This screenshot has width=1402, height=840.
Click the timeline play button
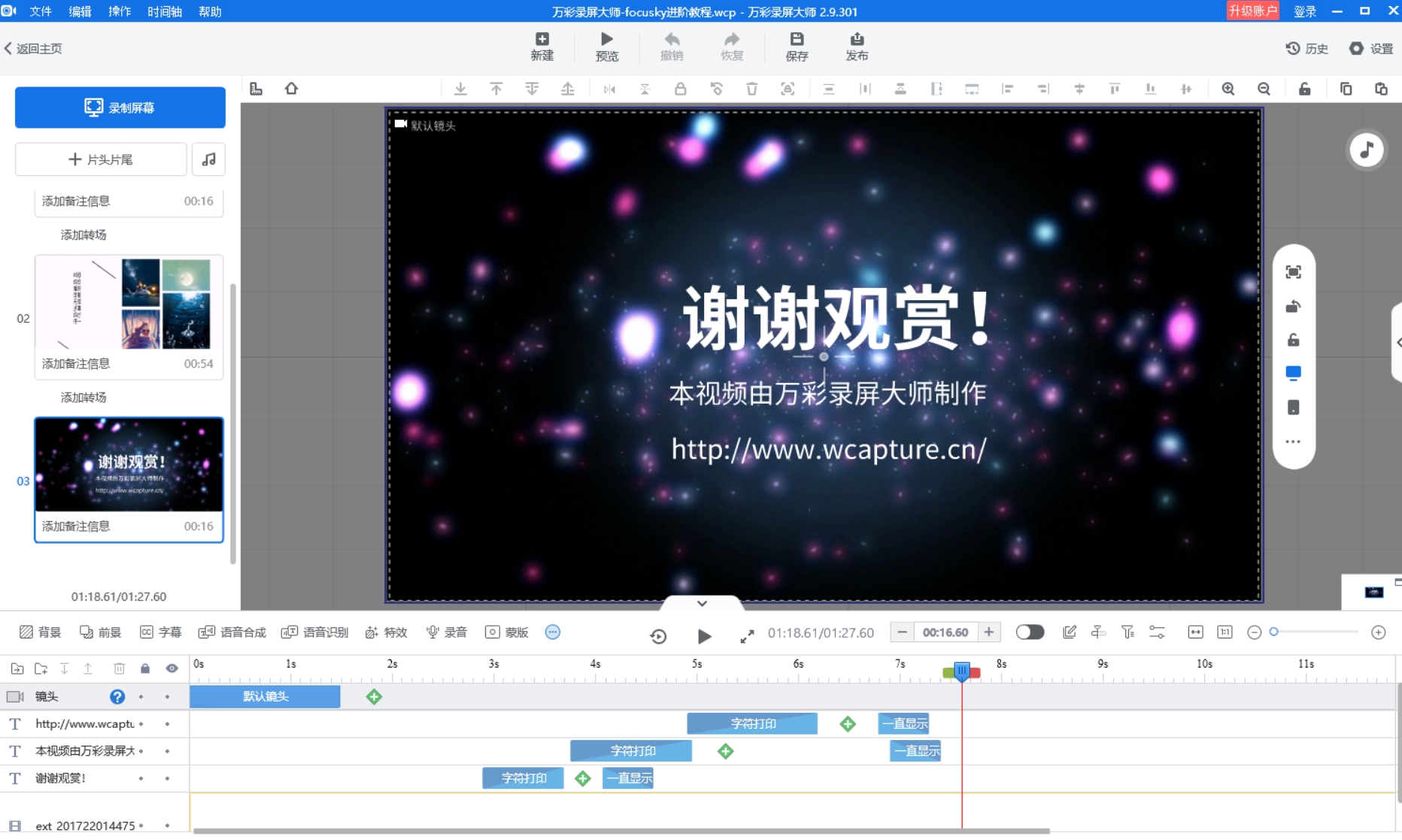coord(704,636)
